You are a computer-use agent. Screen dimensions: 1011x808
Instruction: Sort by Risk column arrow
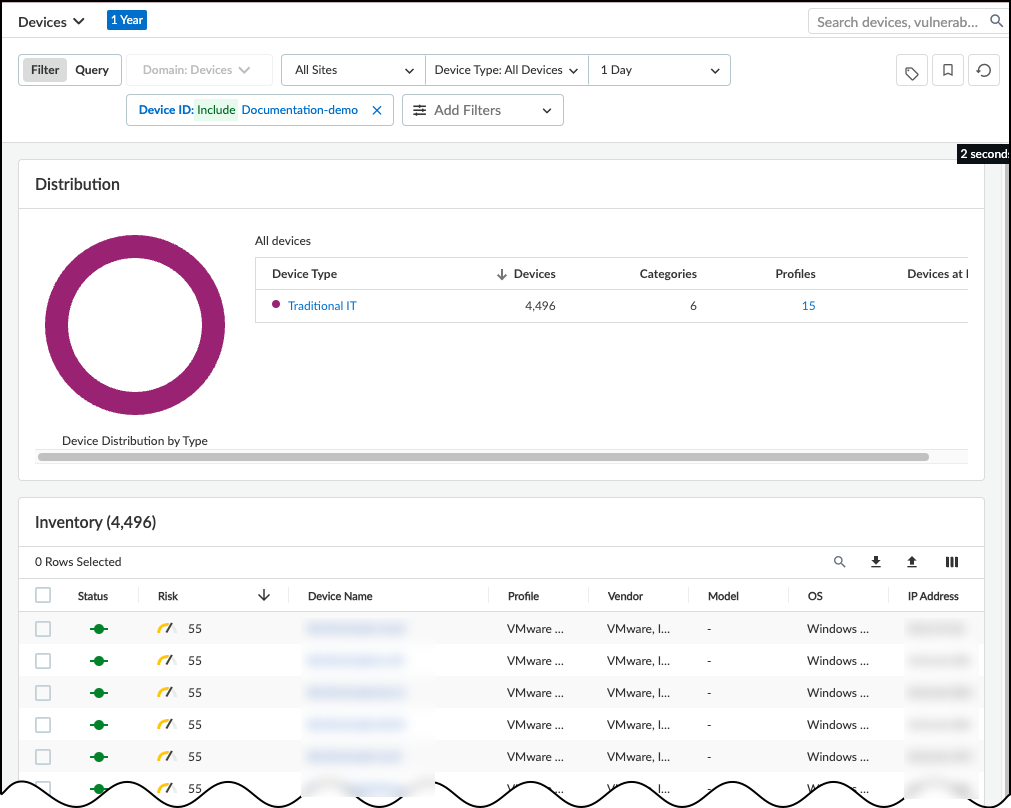264,595
